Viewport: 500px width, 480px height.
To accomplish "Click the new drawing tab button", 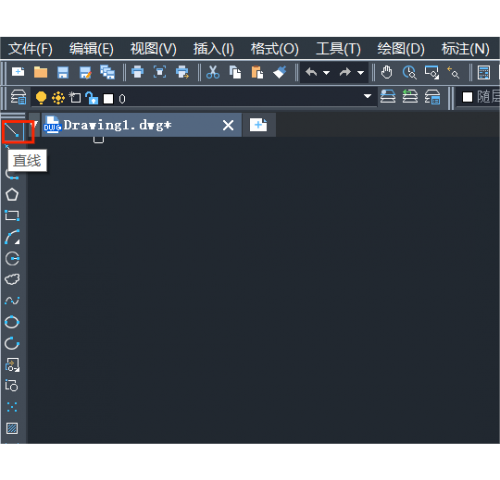I will coord(259,125).
